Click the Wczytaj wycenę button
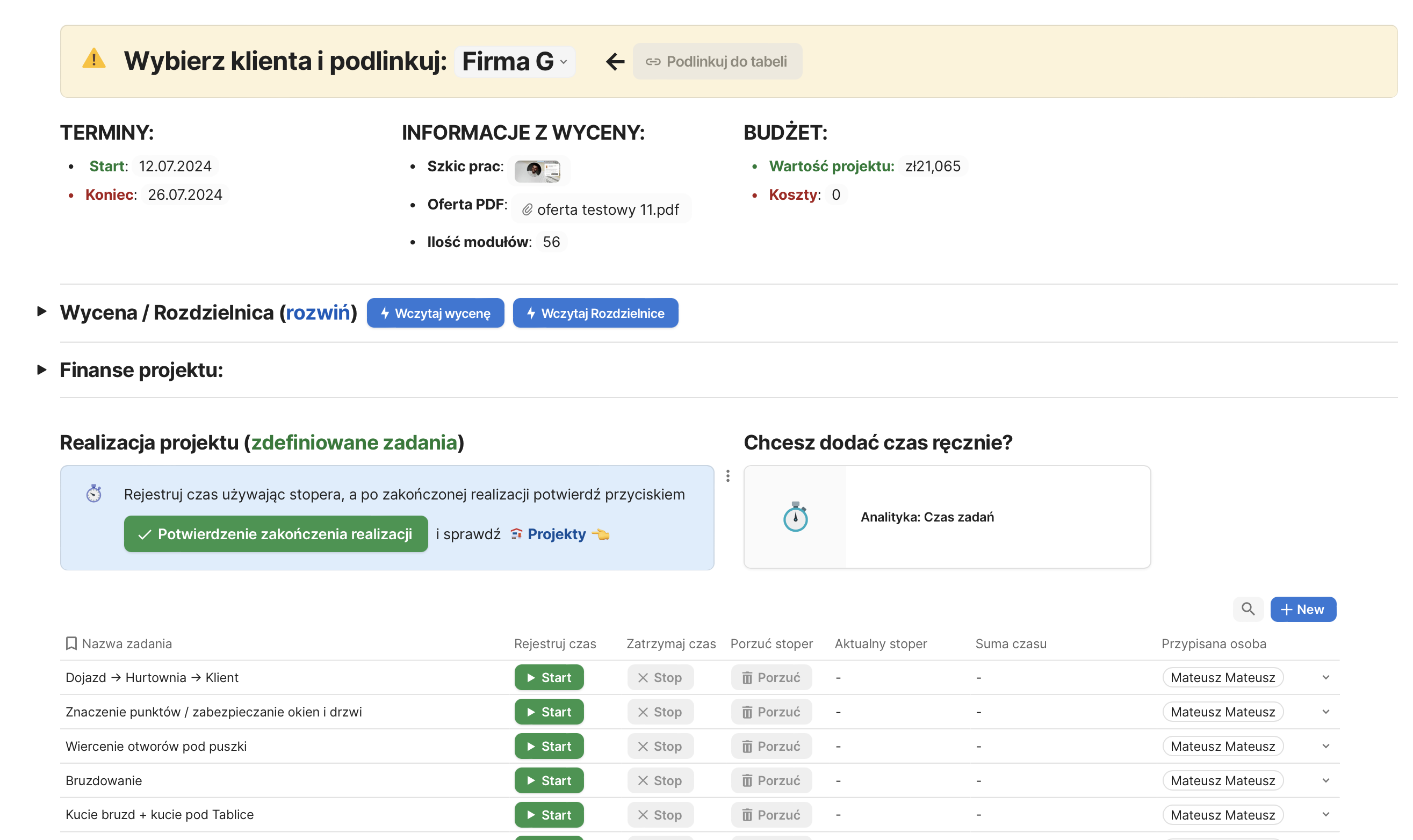1413x840 pixels. tap(435, 313)
